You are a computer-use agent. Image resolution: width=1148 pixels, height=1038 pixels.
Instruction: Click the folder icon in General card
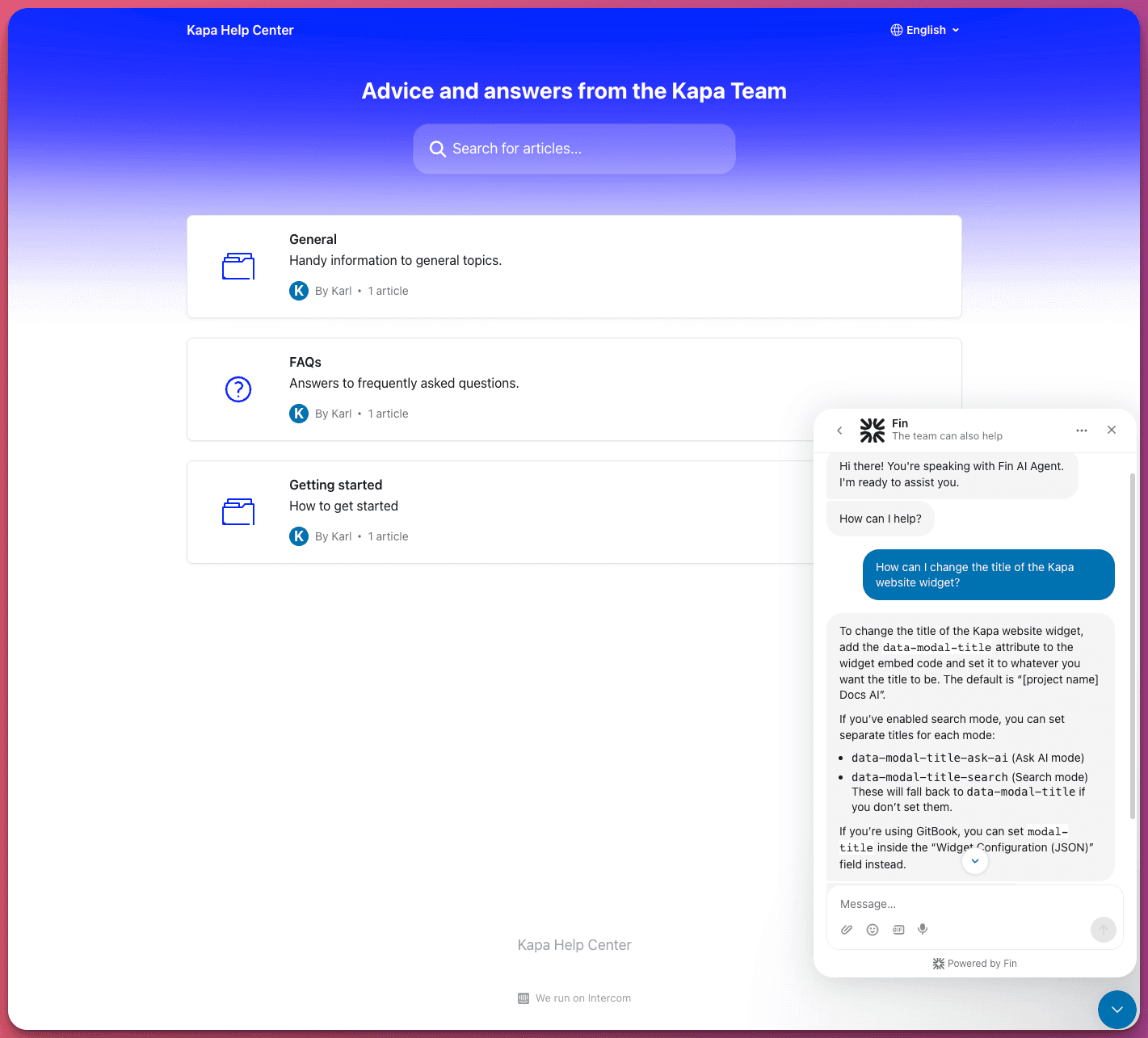(x=238, y=267)
